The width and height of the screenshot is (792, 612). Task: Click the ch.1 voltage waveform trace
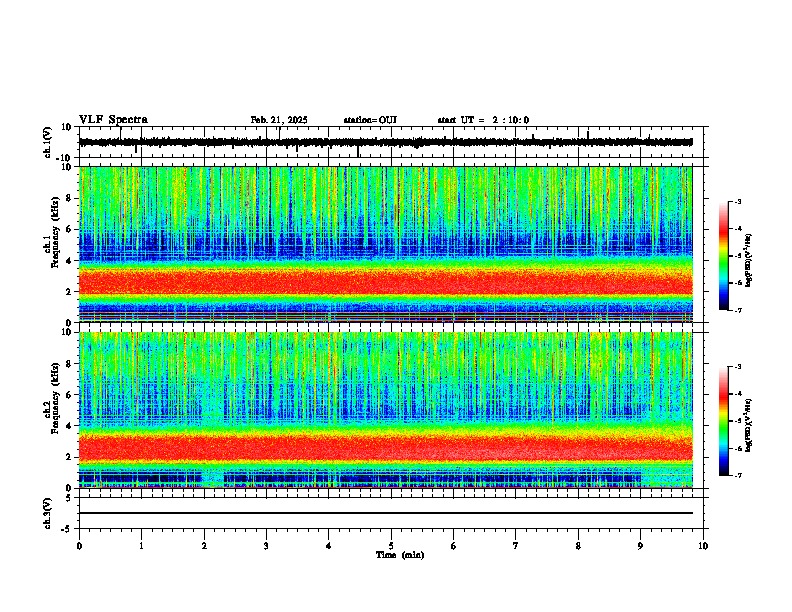[386, 142]
